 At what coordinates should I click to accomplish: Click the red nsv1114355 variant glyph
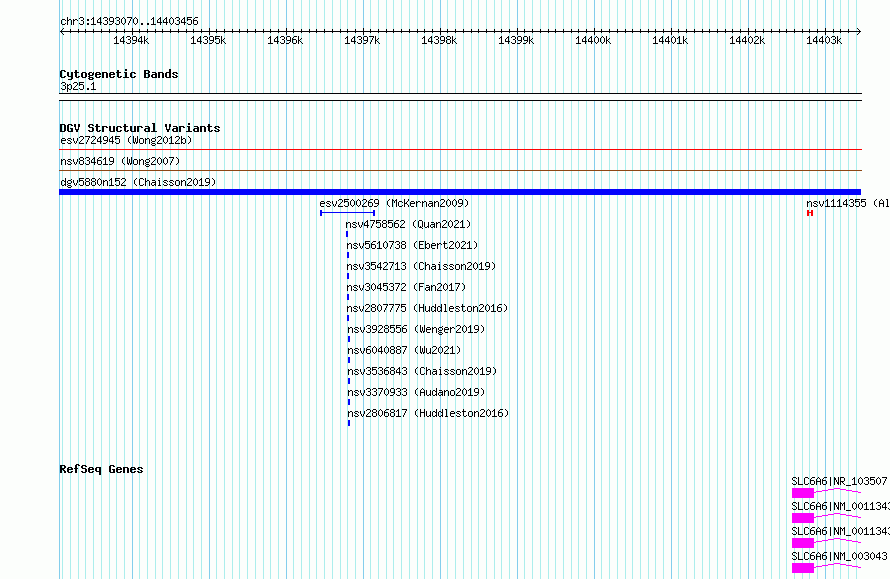pos(810,213)
